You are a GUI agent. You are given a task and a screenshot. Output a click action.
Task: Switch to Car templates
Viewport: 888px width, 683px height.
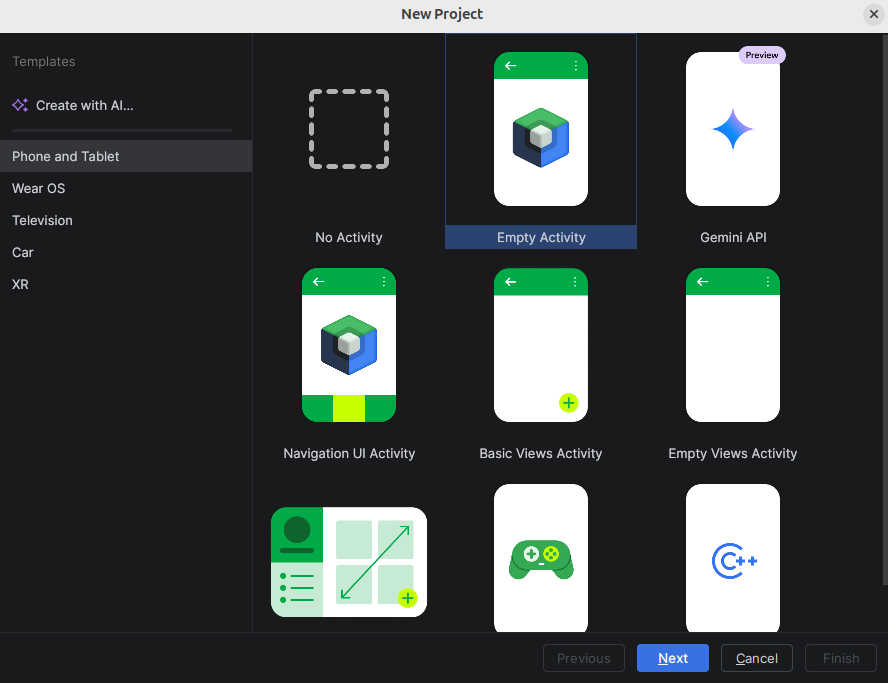126,252
